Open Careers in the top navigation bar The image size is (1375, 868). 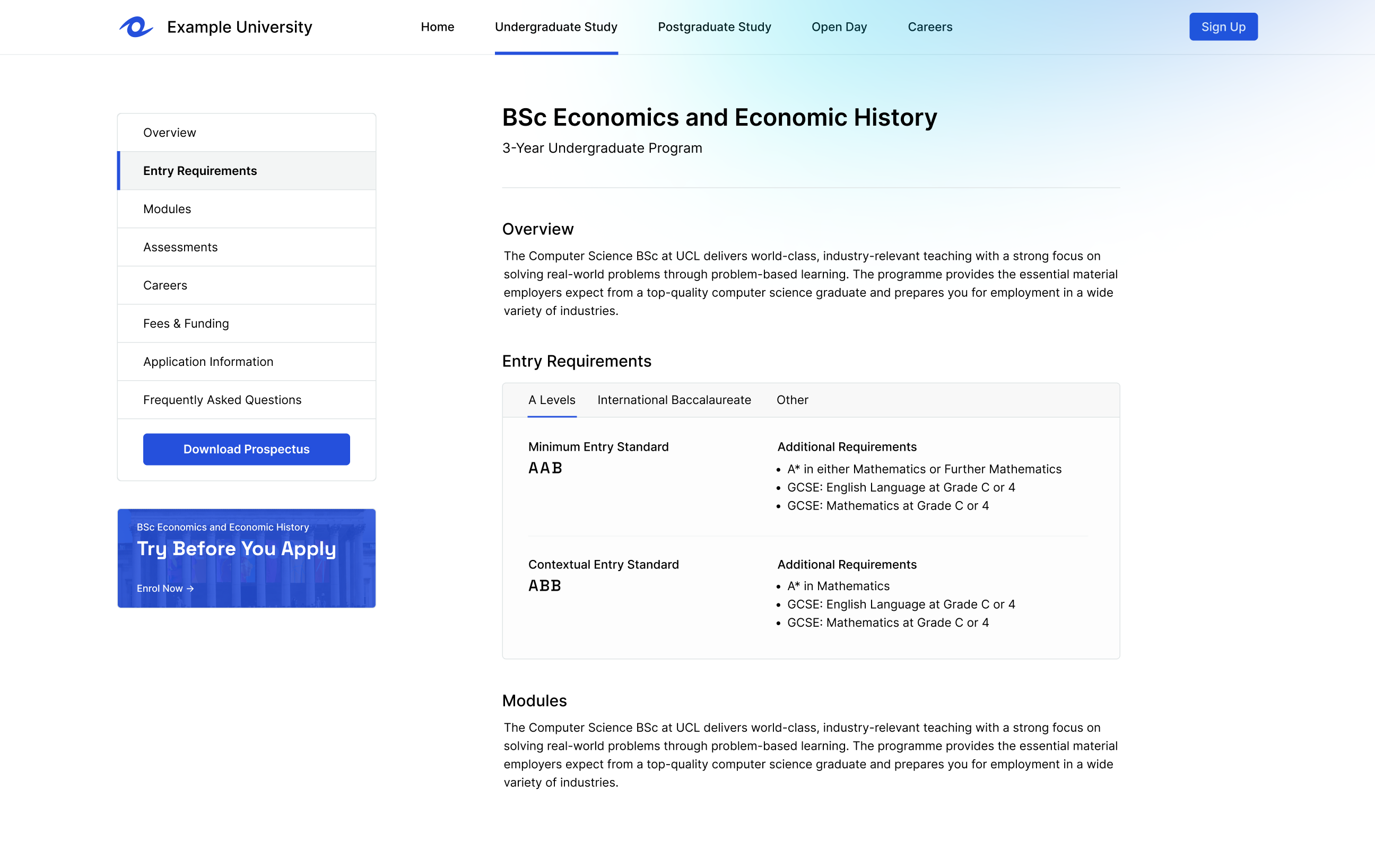coord(930,27)
